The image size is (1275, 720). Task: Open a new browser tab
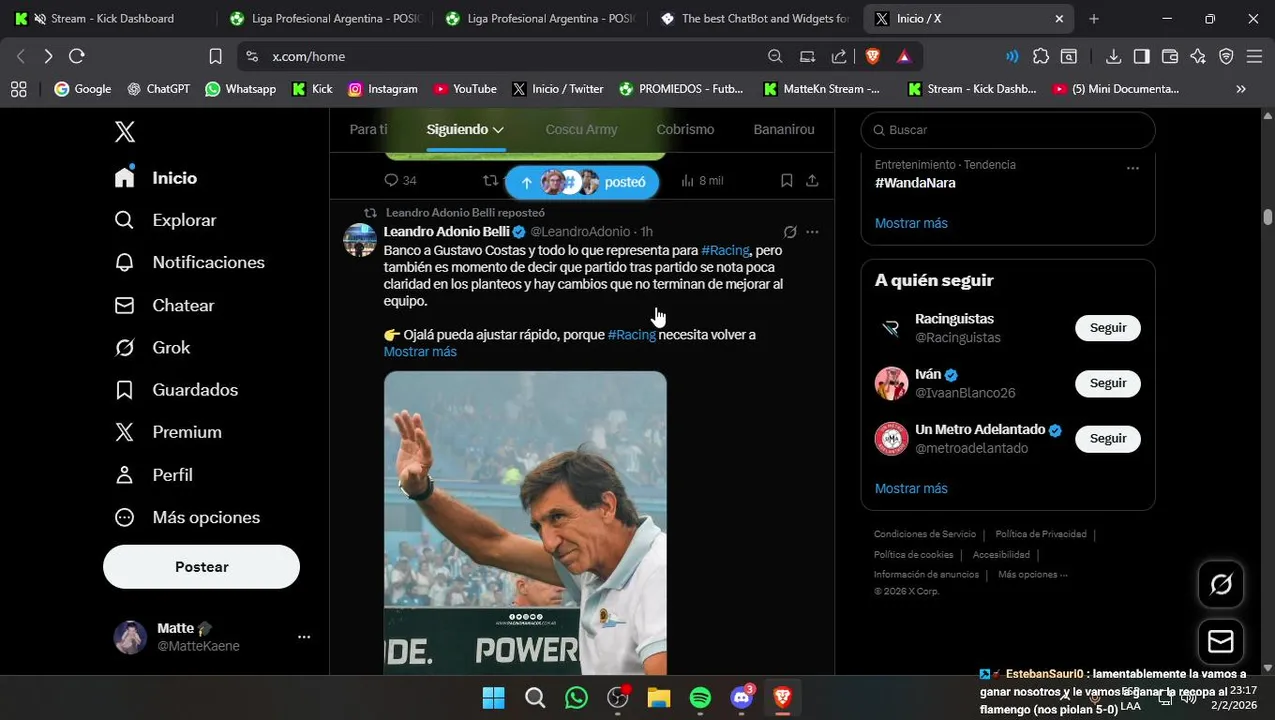[x=1094, y=18]
